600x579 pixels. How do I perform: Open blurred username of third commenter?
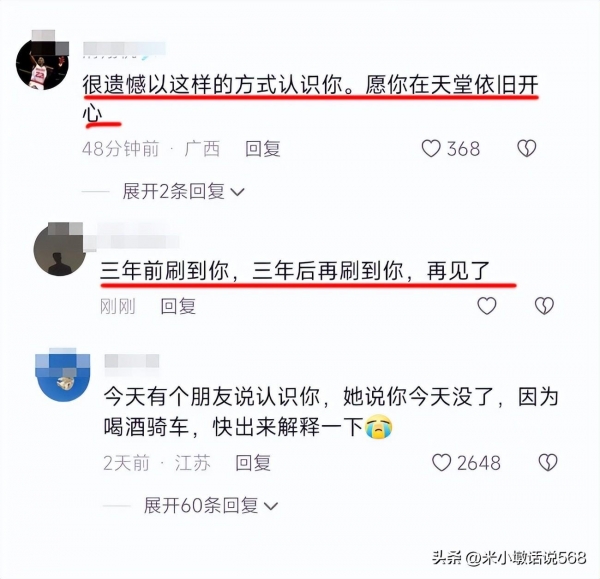click(132, 362)
